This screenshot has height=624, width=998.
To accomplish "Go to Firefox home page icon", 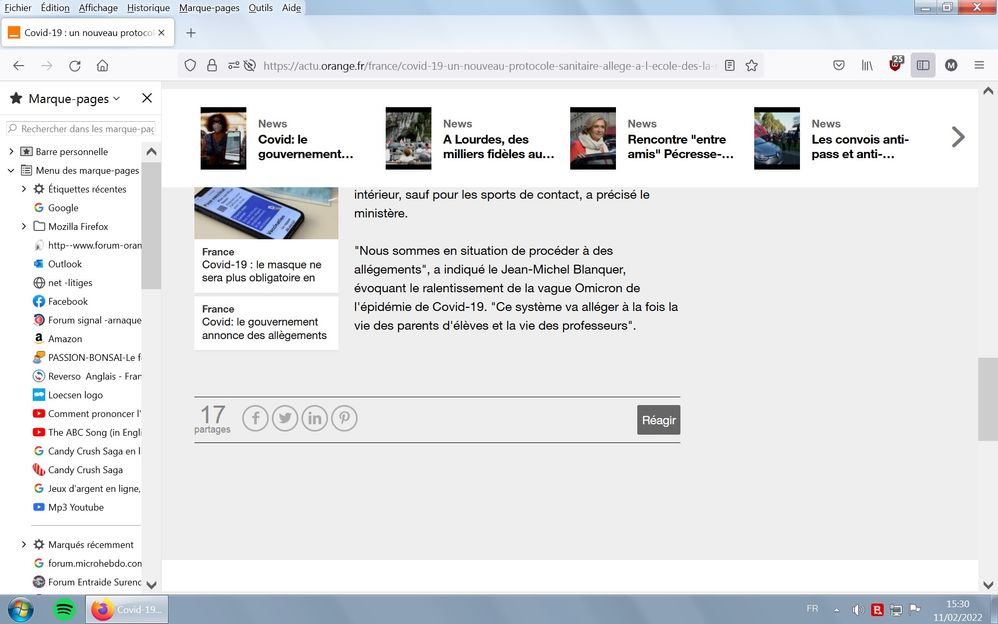I will tap(102, 66).
